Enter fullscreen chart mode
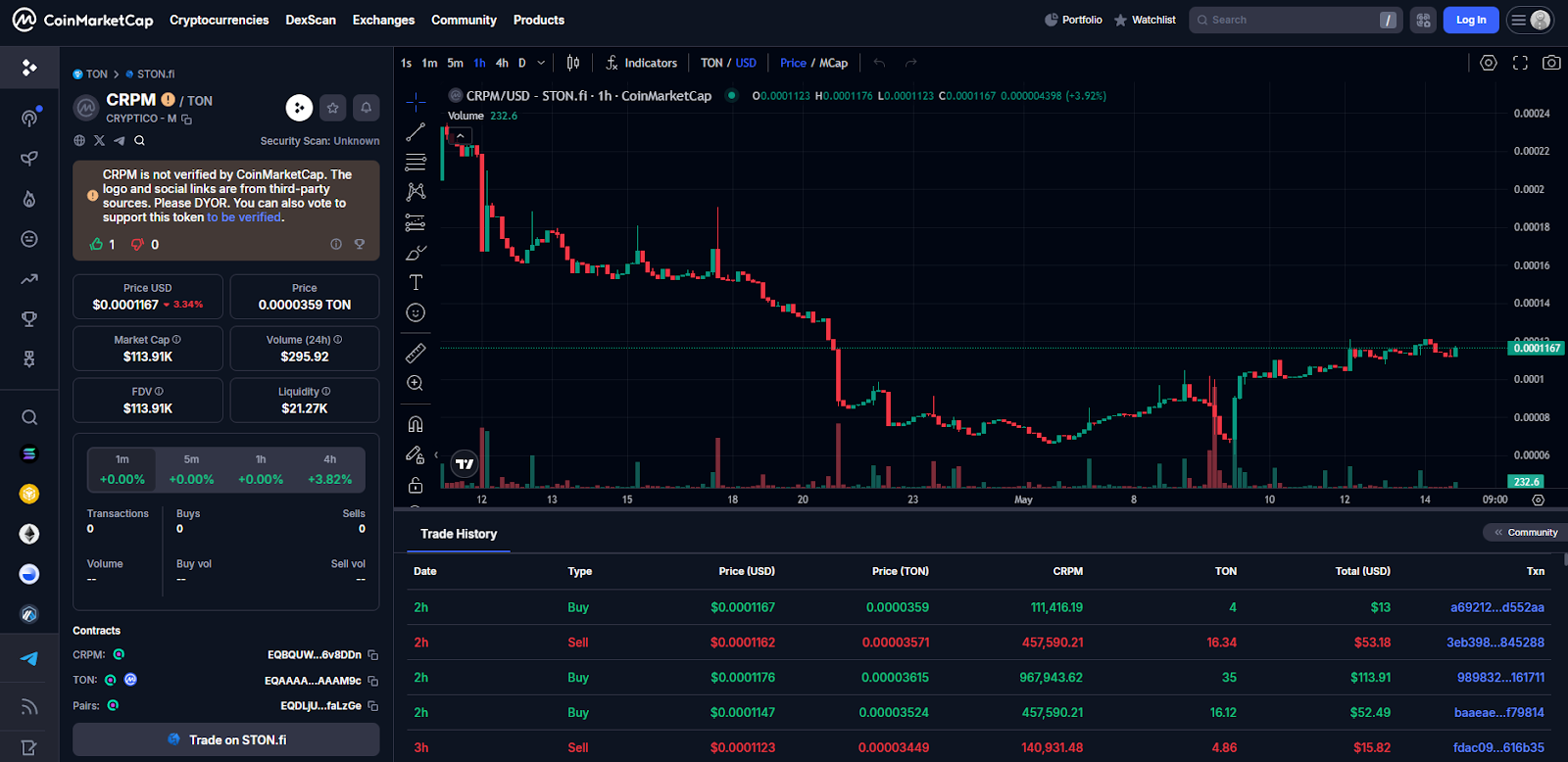 pyautogui.click(x=1520, y=63)
